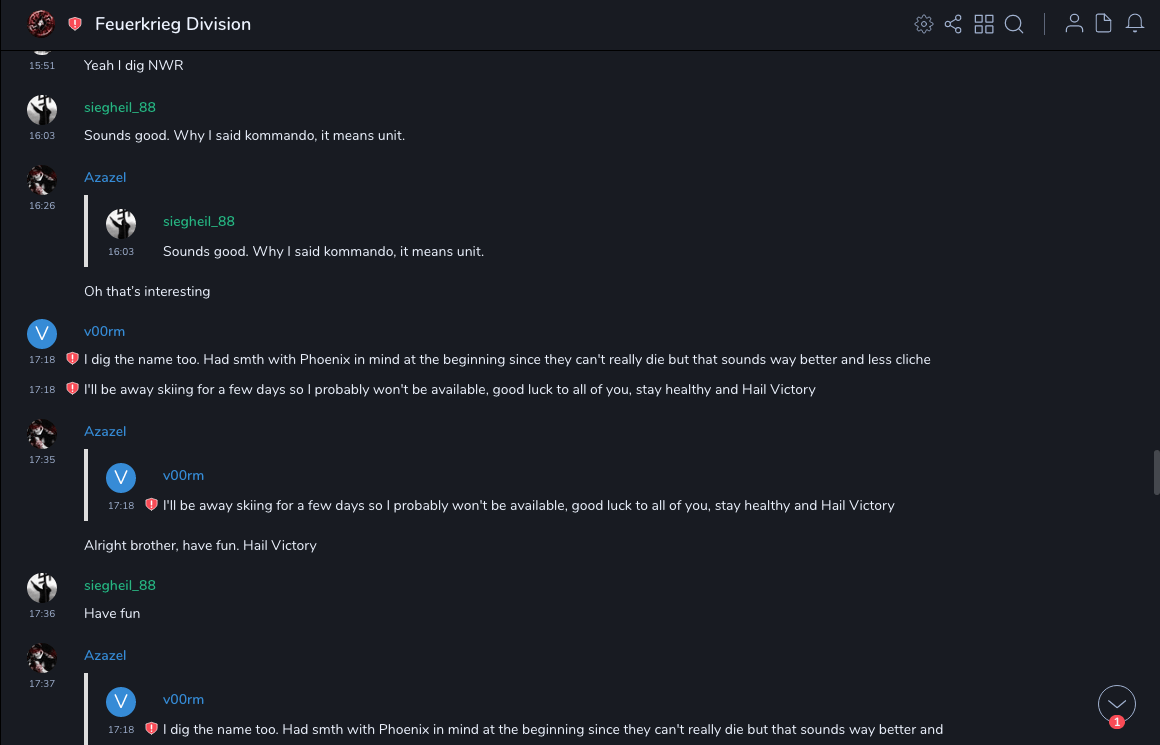
Task: Click the red shield beside the channel title
Action: pyautogui.click(x=75, y=24)
